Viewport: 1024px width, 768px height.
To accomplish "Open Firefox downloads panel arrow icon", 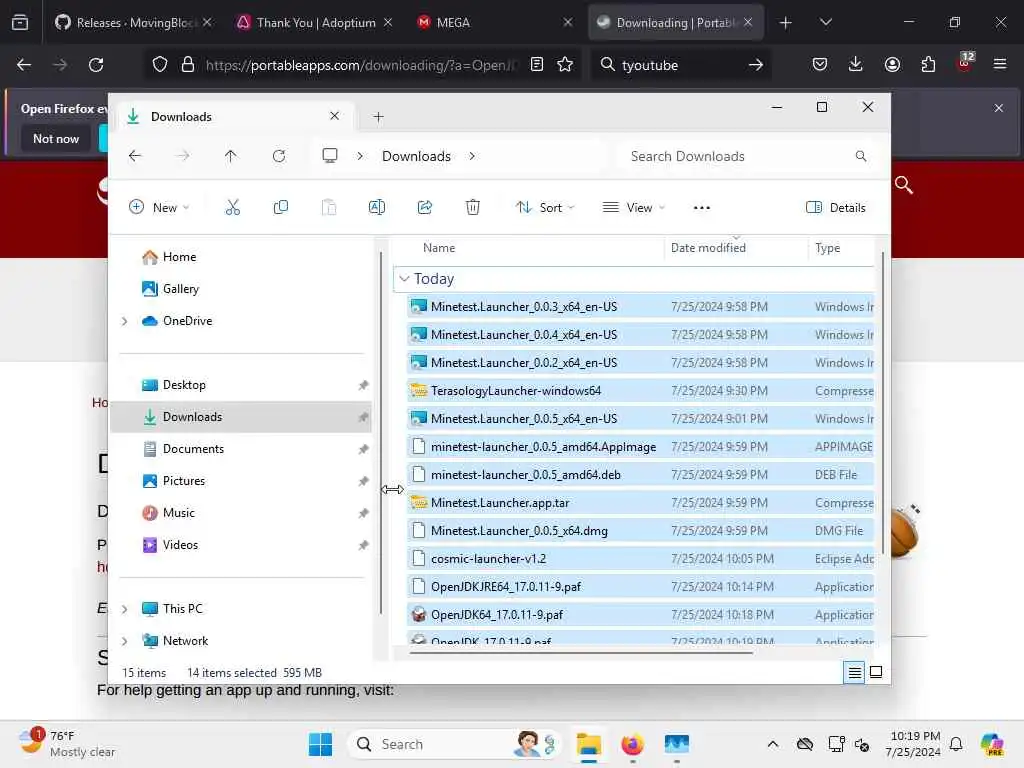I will [856, 65].
